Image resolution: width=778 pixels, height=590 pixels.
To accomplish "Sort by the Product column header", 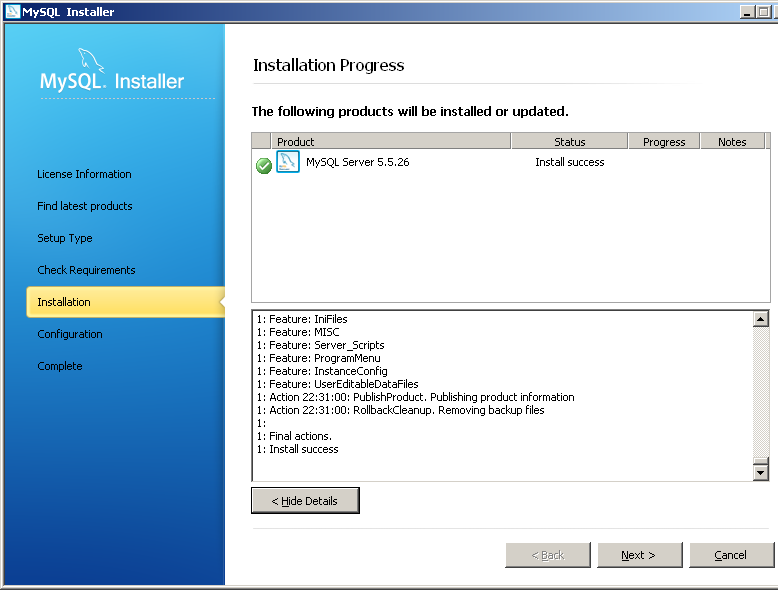I will pyautogui.click(x=390, y=141).
